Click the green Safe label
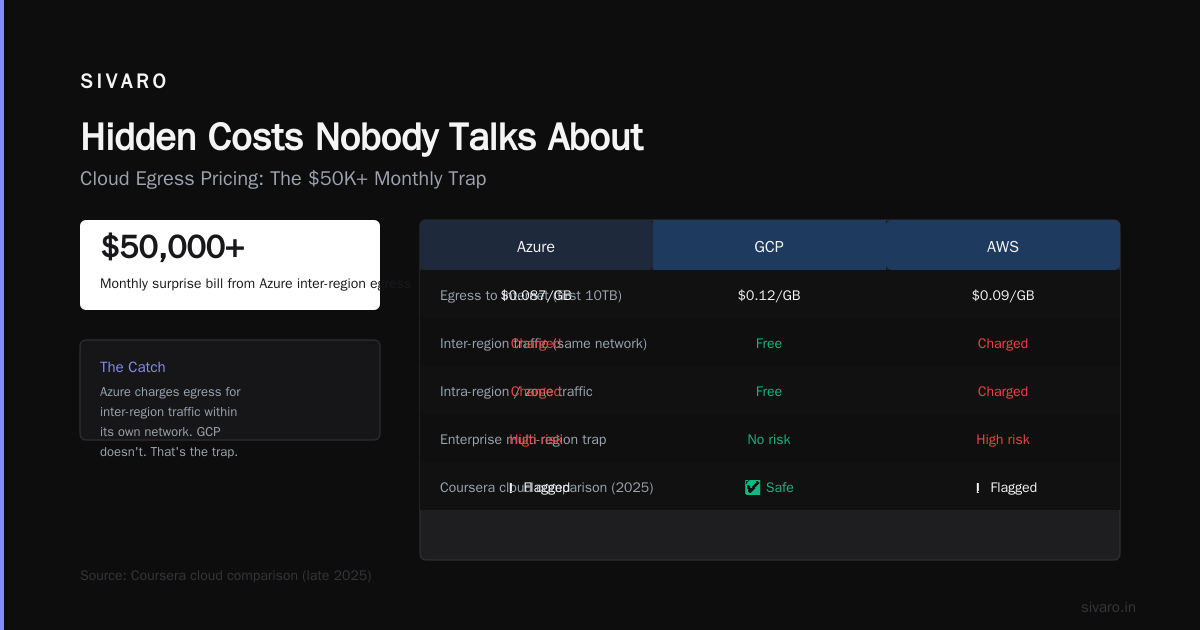Image resolution: width=1200 pixels, height=630 pixels. pyautogui.click(x=780, y=487)
